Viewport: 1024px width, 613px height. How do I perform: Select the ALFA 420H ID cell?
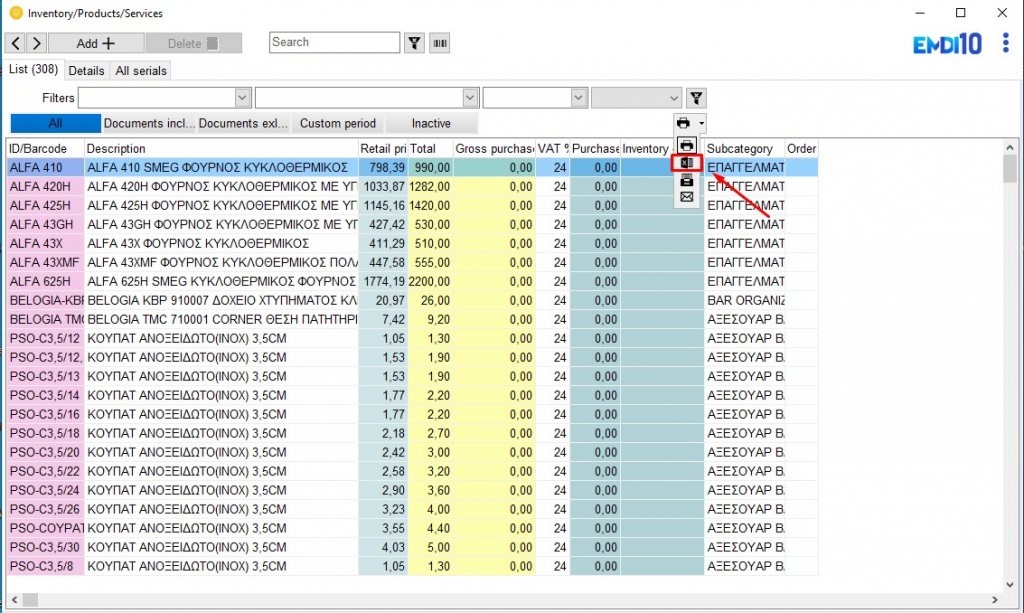click(x=45, y=187)
